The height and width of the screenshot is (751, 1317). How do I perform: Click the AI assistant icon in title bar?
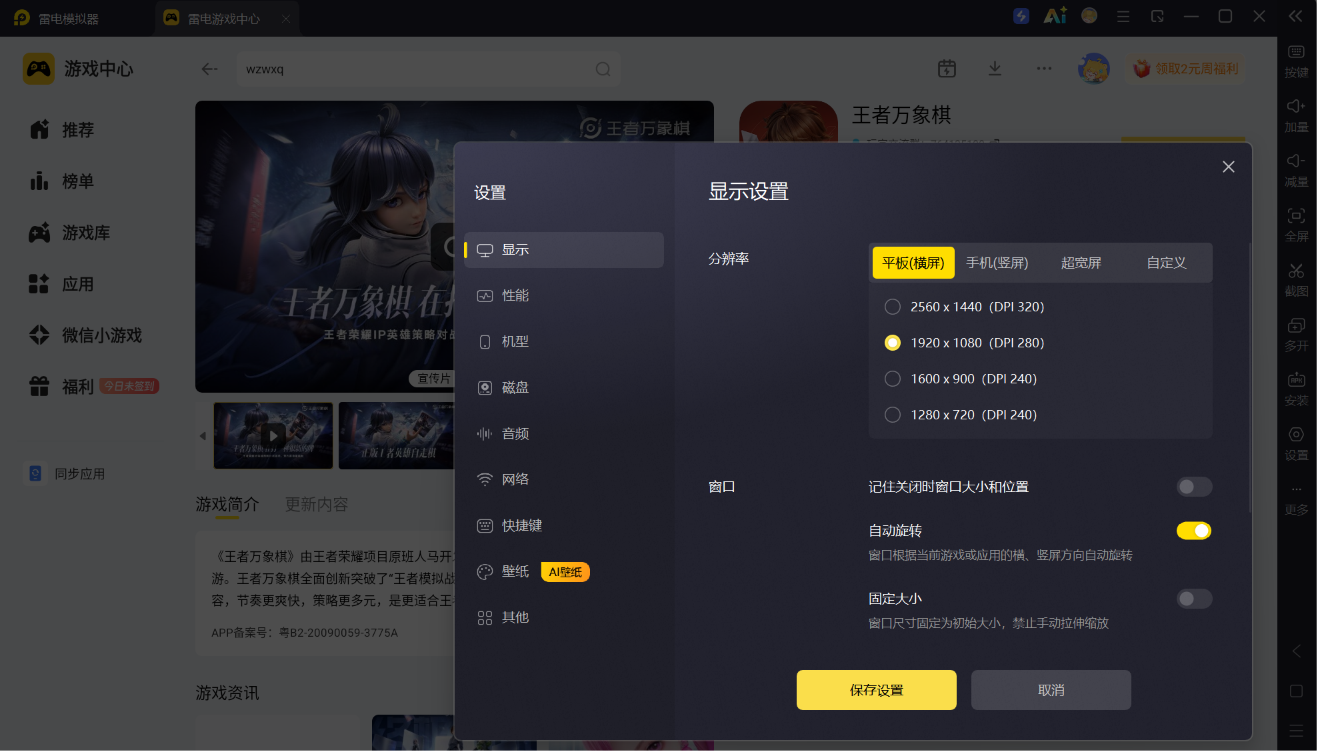(x=1055, y=16)
